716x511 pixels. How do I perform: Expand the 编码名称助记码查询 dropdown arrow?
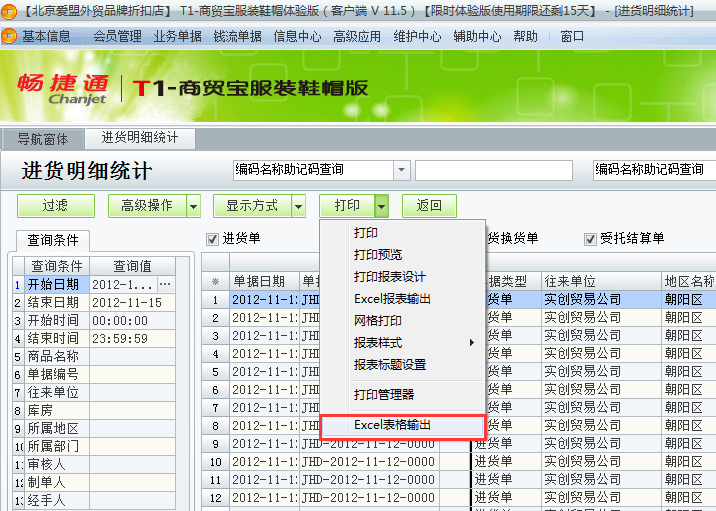coord(401,170)
